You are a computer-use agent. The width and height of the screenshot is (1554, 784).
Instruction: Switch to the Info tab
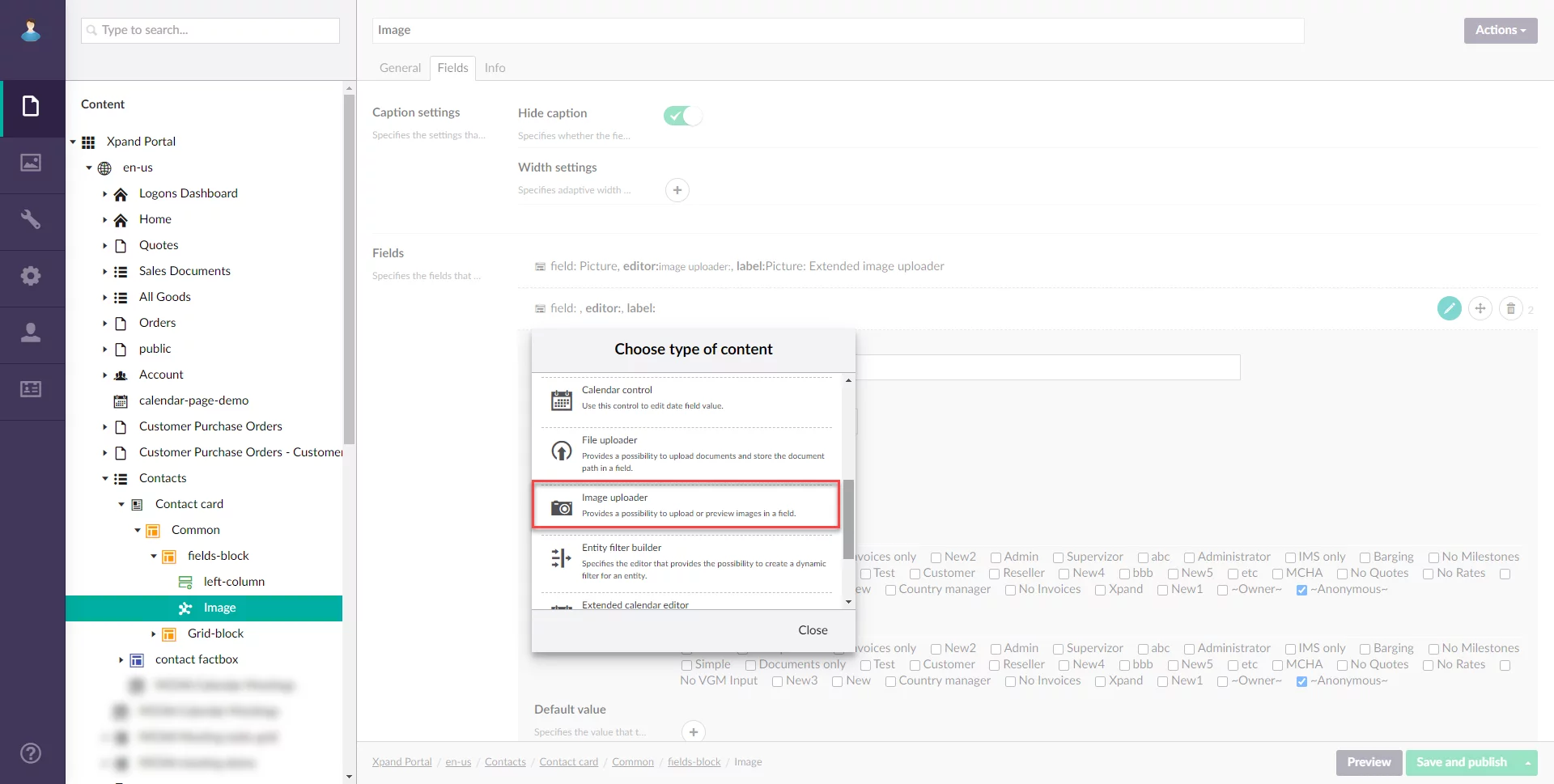495,68
